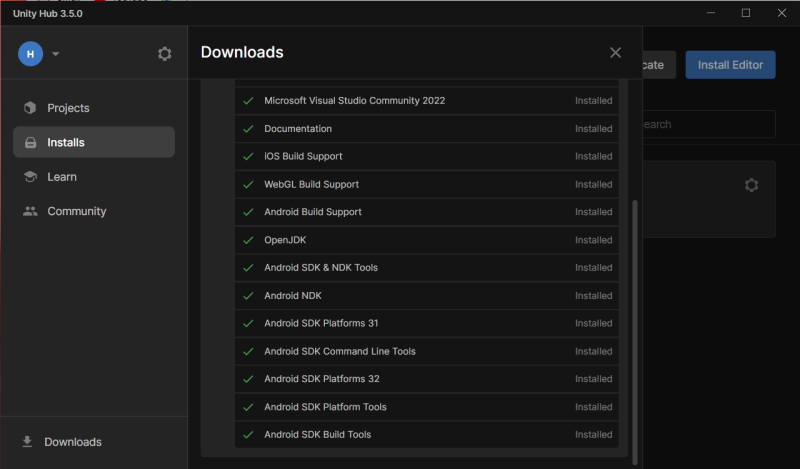Click Installed status for WebGL Build Support
Viewport: 800px width, 469px height.
coord(593,184)
